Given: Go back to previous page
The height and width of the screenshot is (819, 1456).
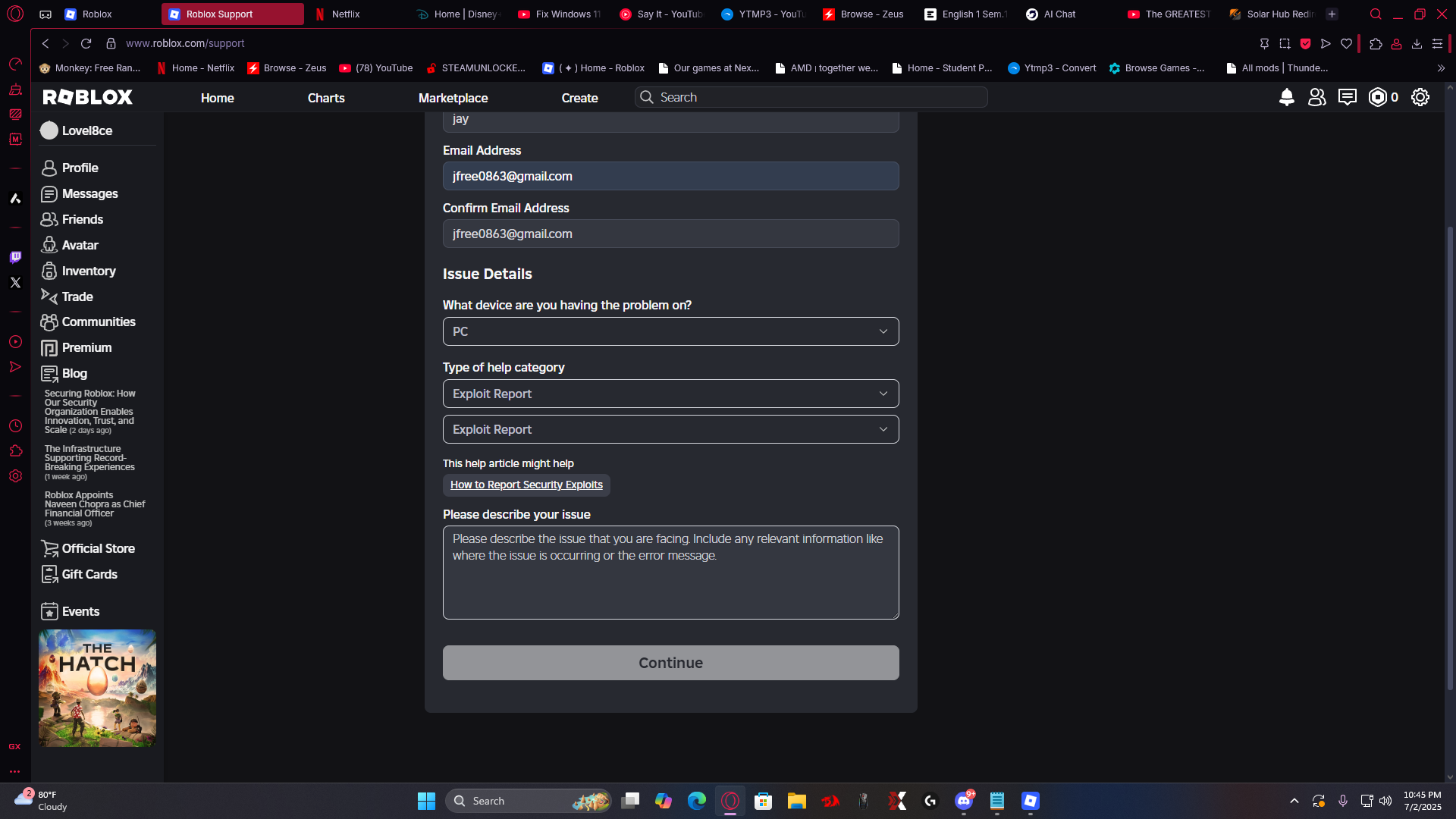Looking at the screenshot, I should 45,44.
